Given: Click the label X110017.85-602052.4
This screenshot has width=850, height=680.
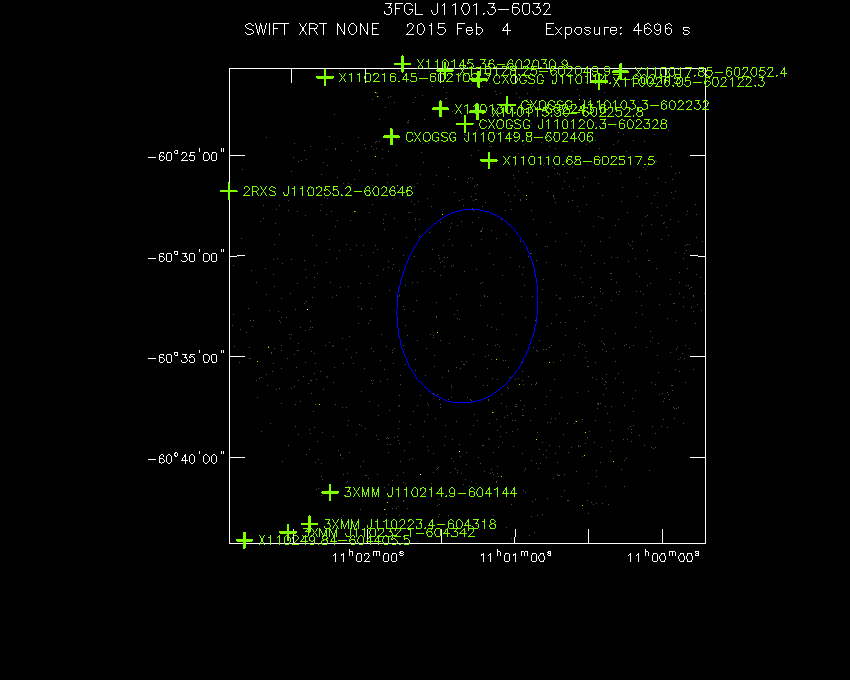Looking at the screenshot, I should [x=711, y=72].
